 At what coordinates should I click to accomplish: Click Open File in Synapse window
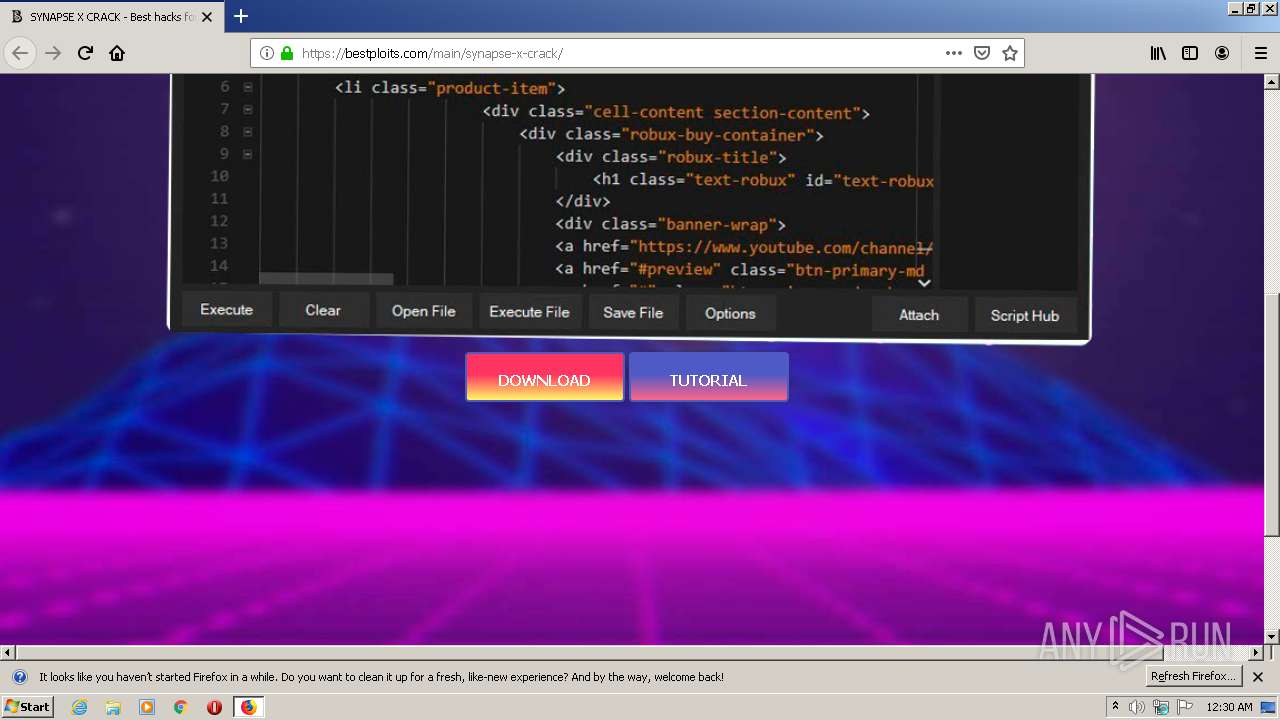pyautogui.click(x=424, y=311)
